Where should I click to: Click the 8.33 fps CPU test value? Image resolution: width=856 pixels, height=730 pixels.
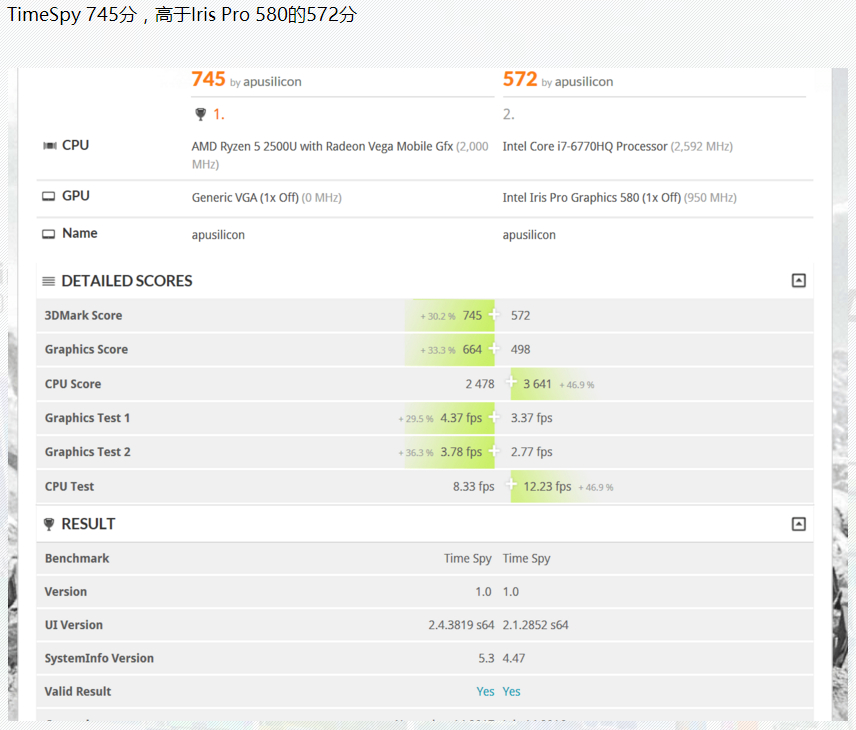(x=473, y=486)
